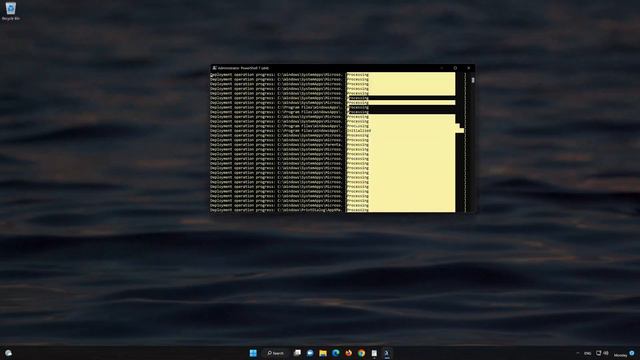Open Microsoft Edge from the taskbar
Image resolution: width=640 pixels, height=360 pixels.
[336, 353]
